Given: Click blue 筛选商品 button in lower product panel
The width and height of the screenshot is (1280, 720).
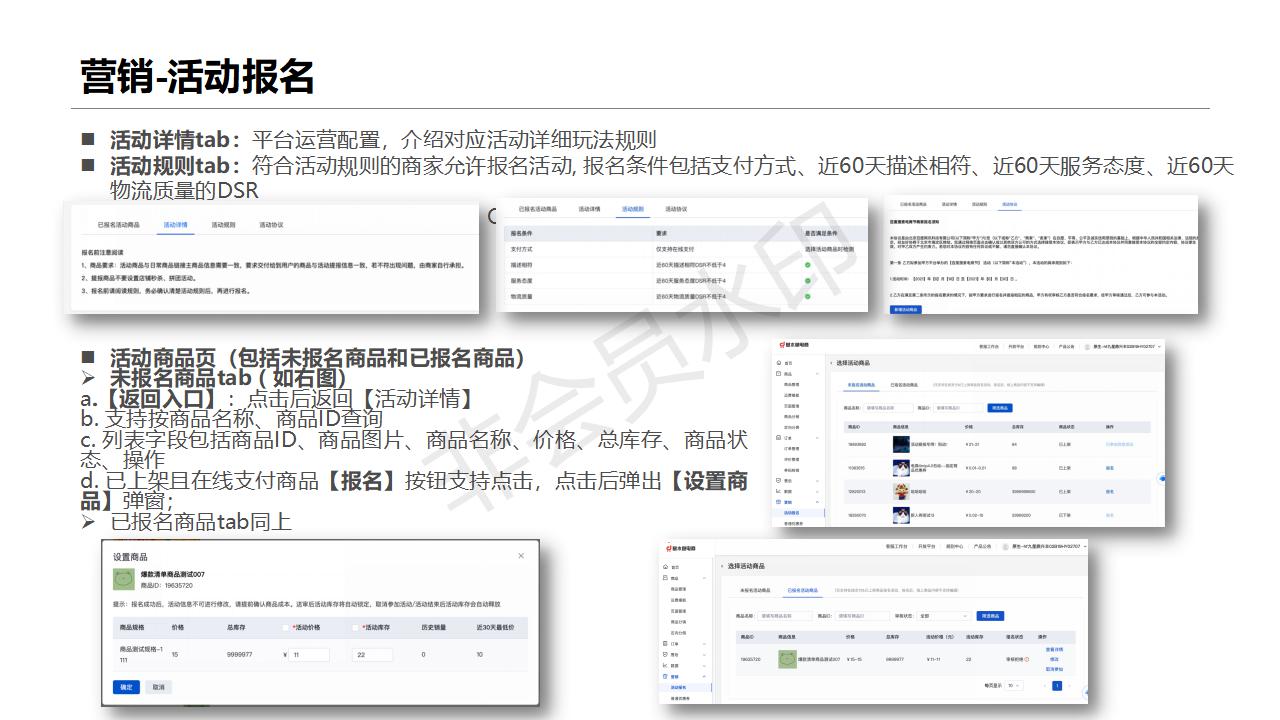Looking at the screenshot, I should (x=990, y=616).
